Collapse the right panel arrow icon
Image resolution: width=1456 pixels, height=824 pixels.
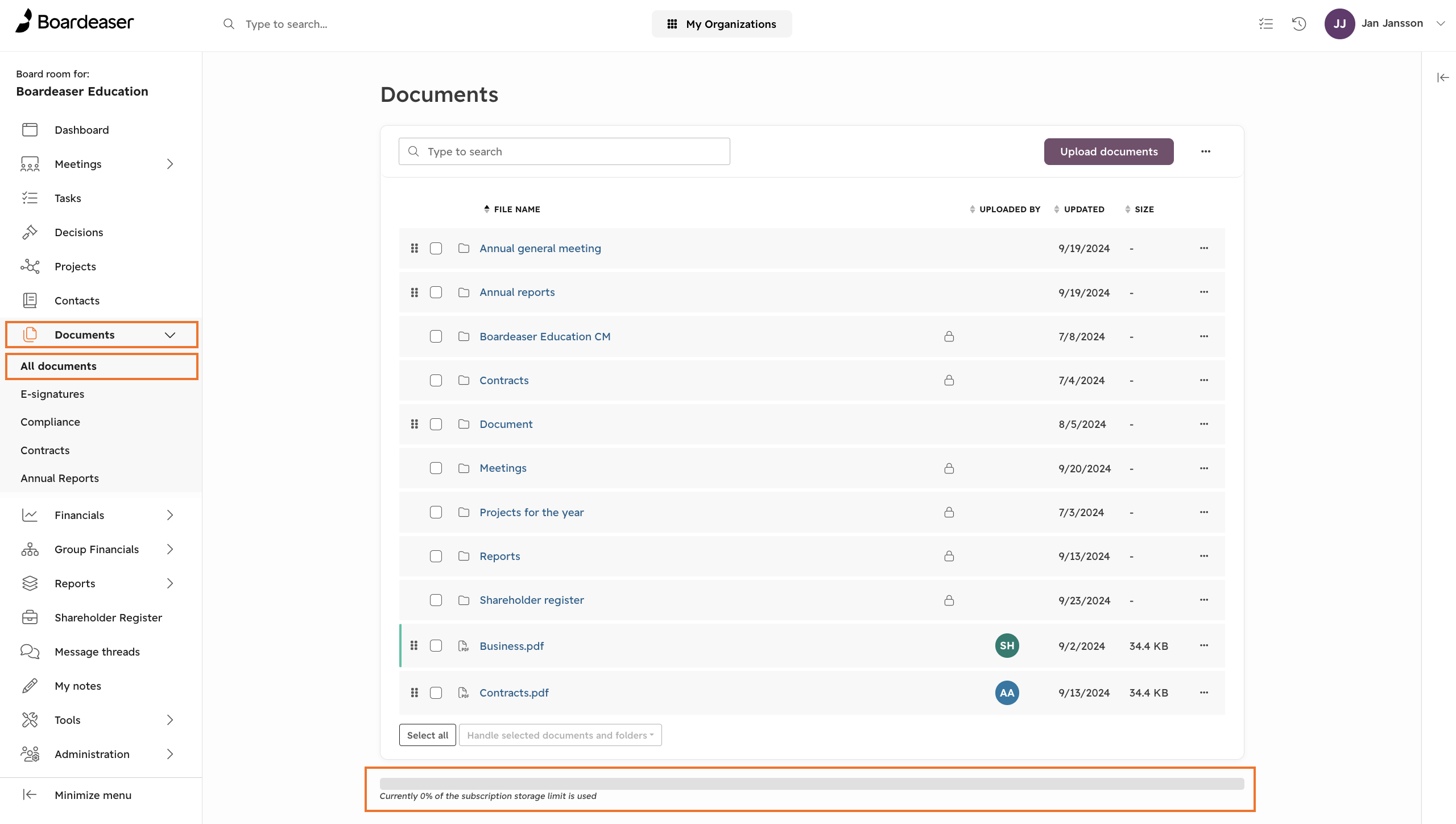pos(1443,77)
